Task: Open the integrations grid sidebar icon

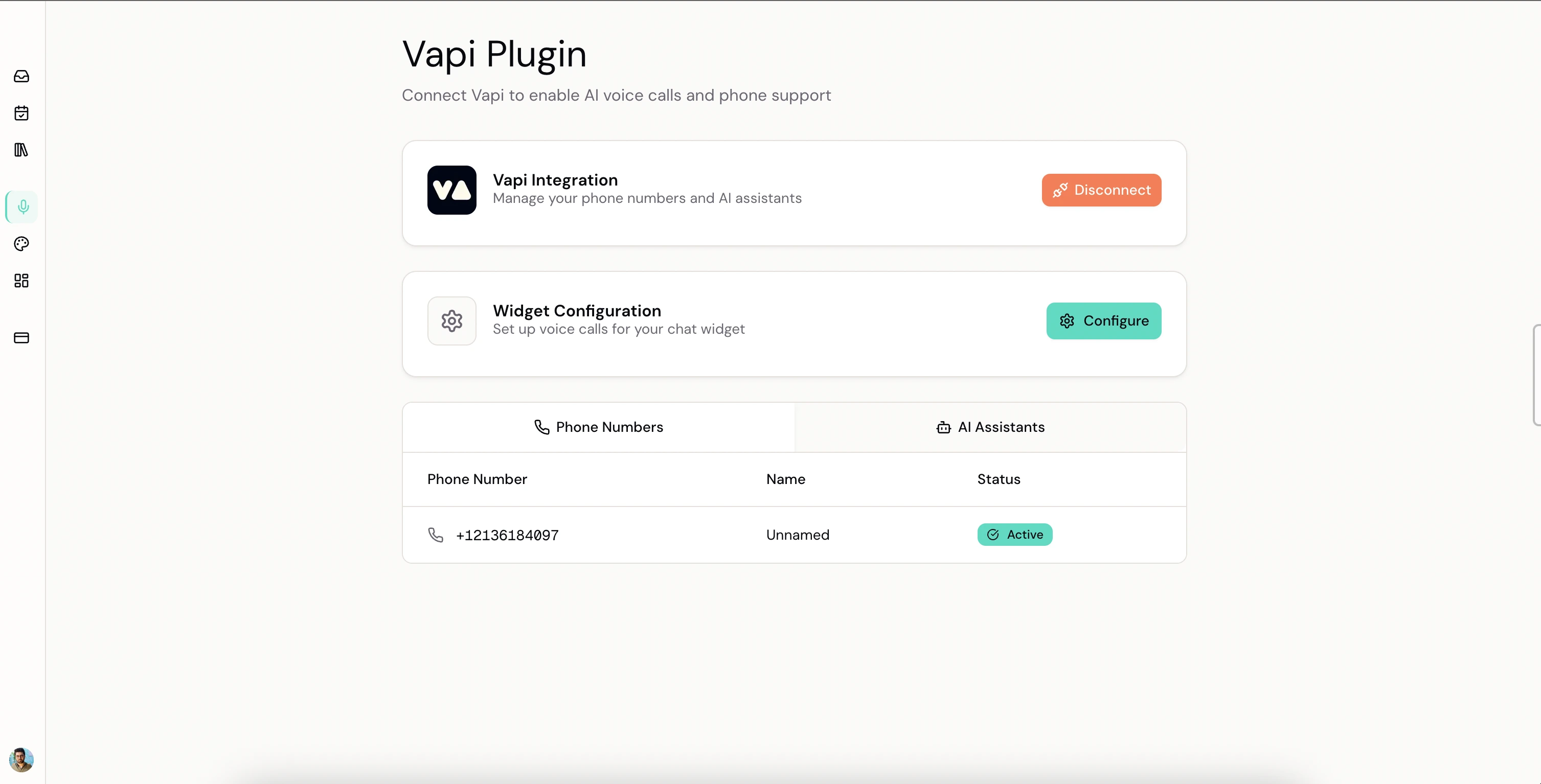Action: (x=21, y=281)
